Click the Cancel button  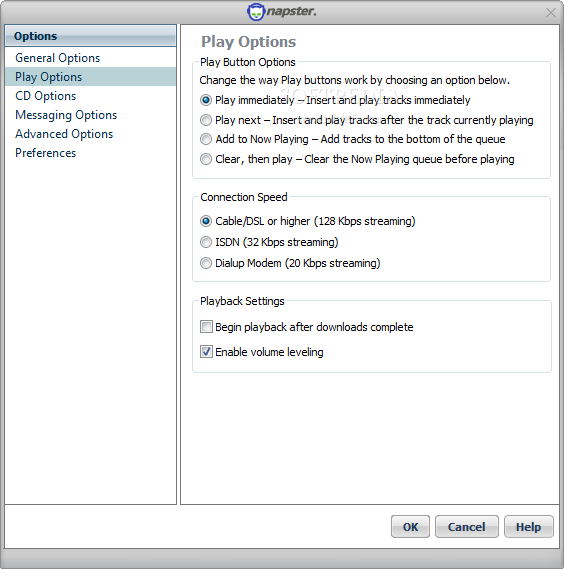[466, 527]
